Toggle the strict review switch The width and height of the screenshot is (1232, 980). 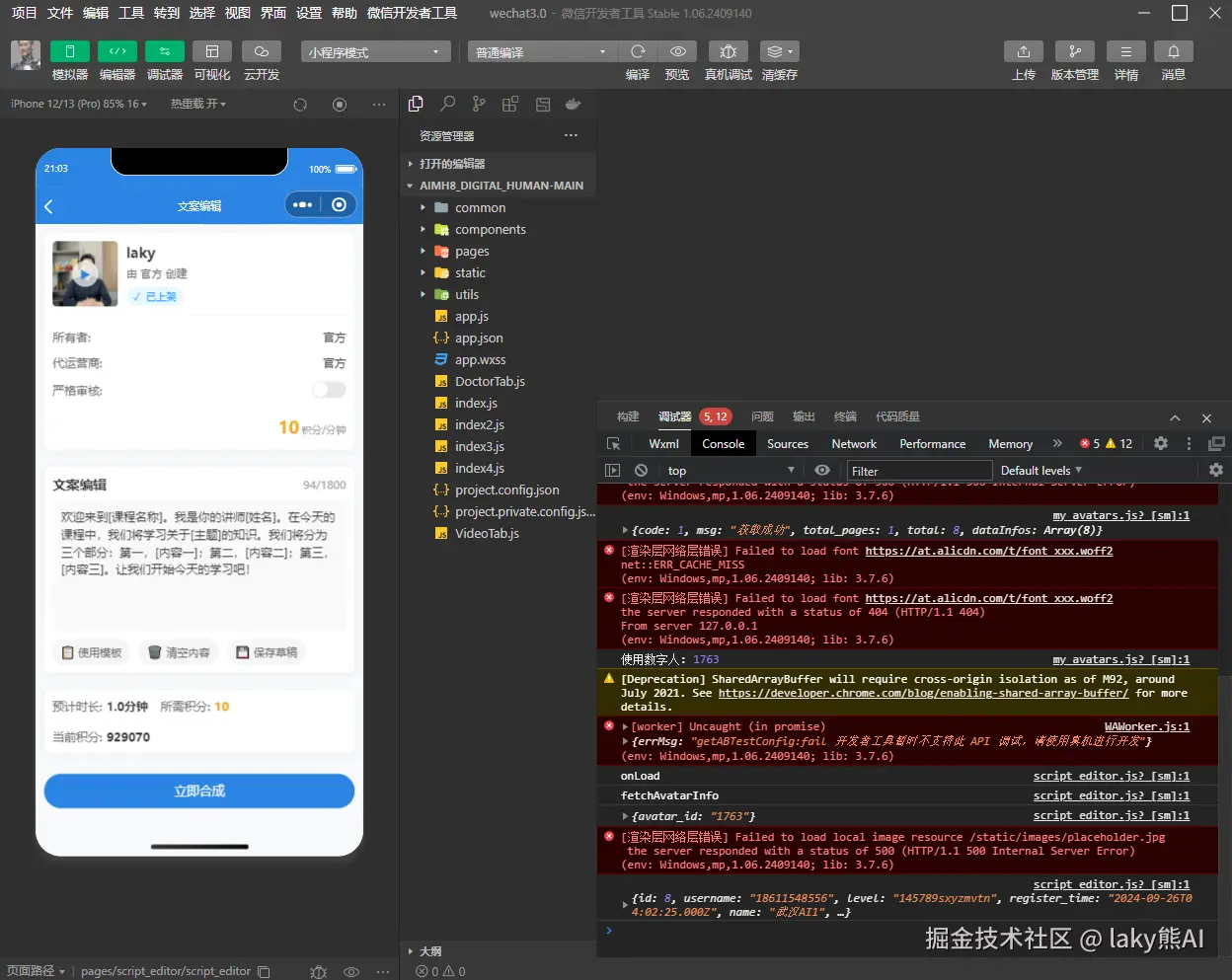tap(329, 390)
